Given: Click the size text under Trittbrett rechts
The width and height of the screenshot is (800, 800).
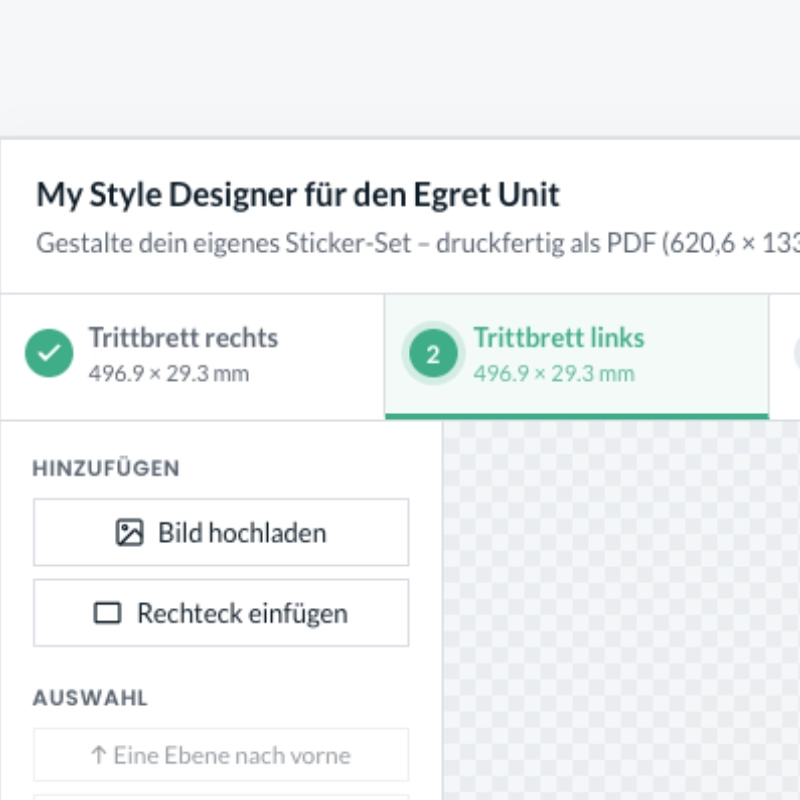Looking at the screenshot, I should point(169,373).
